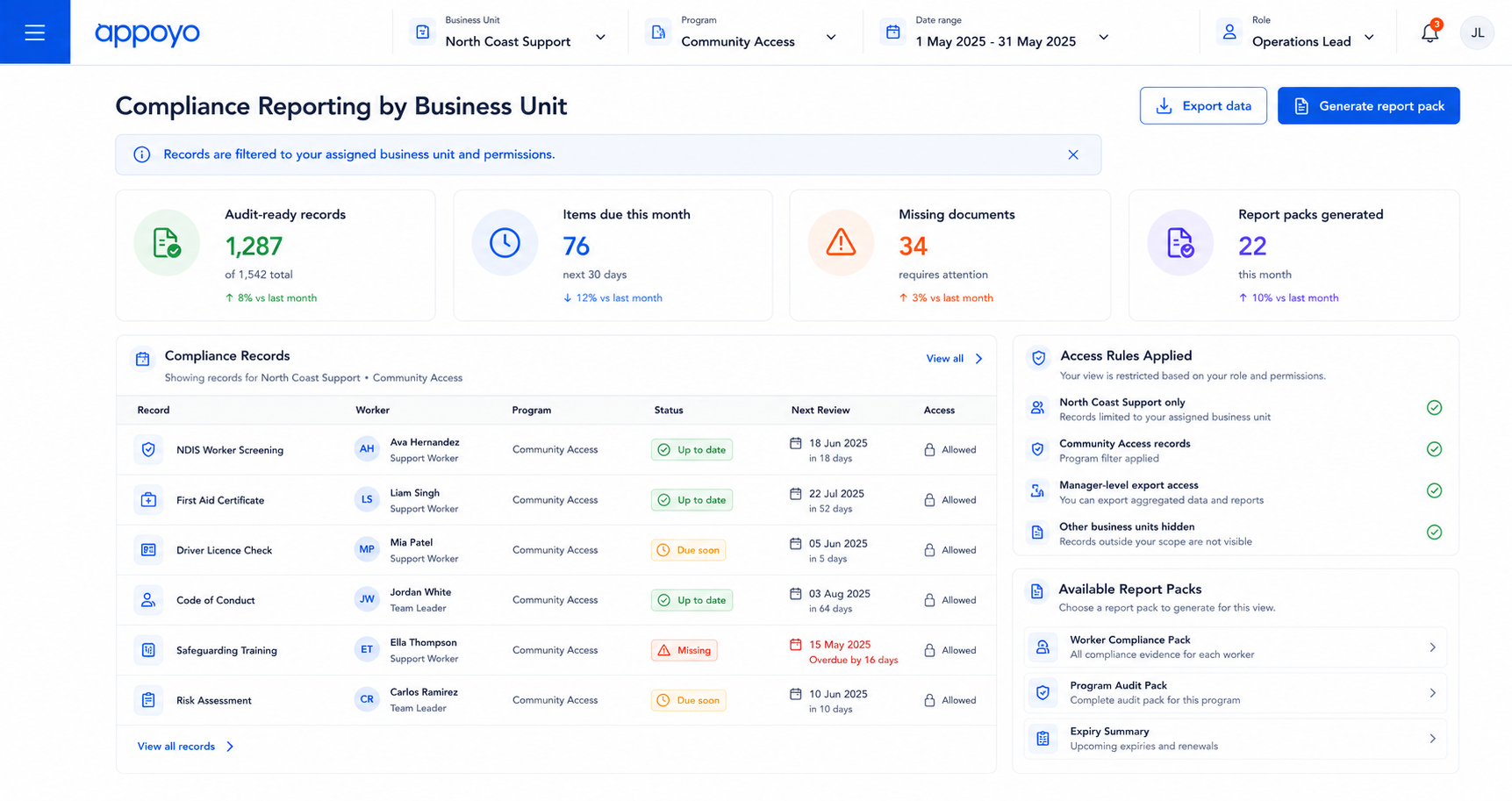Open the Program Audit Pack chevron

(1432, 693)
